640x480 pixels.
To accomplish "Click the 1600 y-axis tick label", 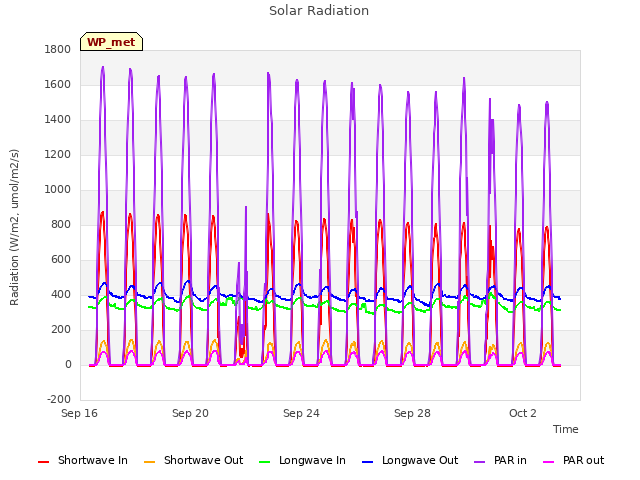I will tap(58, 84).
